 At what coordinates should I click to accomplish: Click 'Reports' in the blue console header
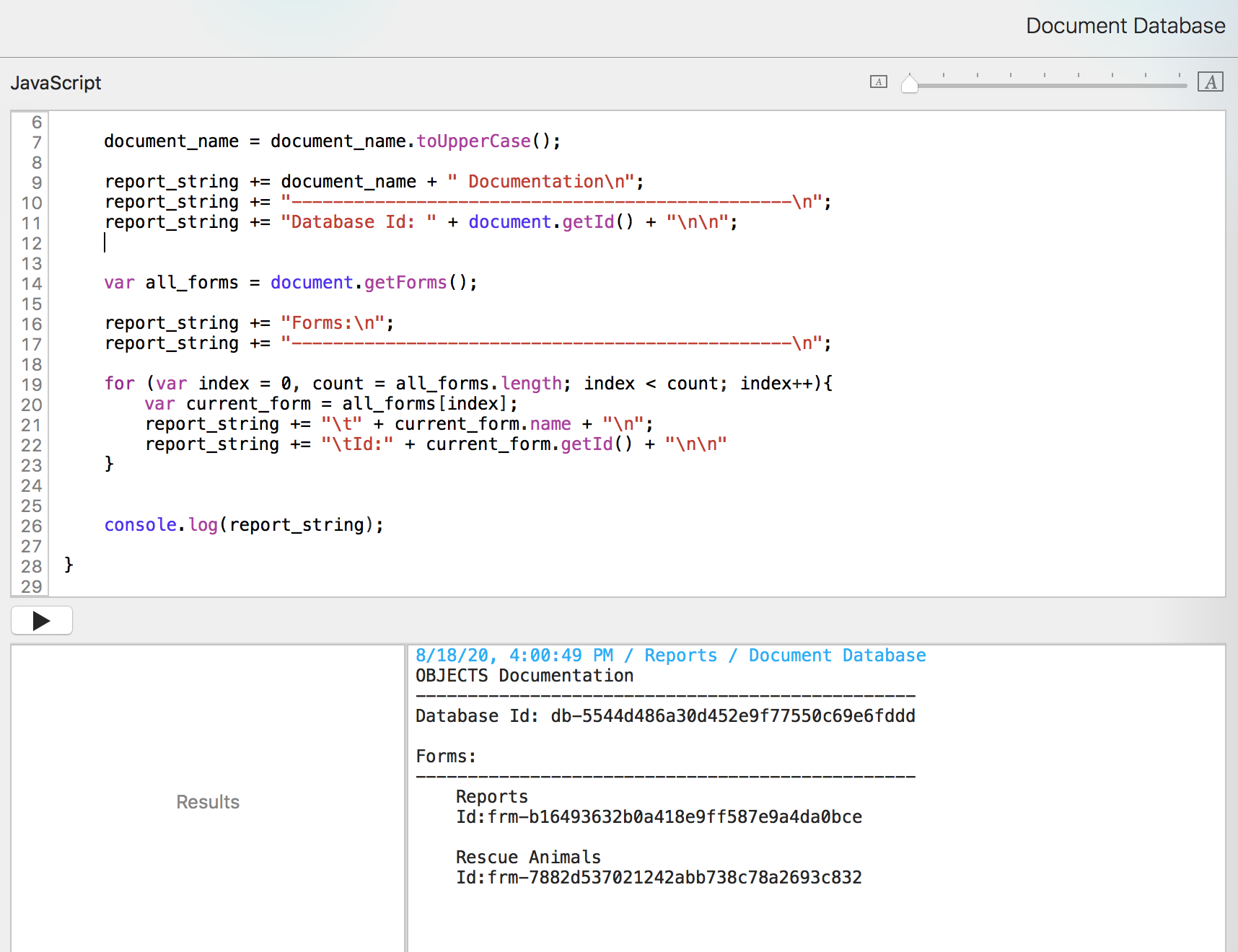point(680,656)
